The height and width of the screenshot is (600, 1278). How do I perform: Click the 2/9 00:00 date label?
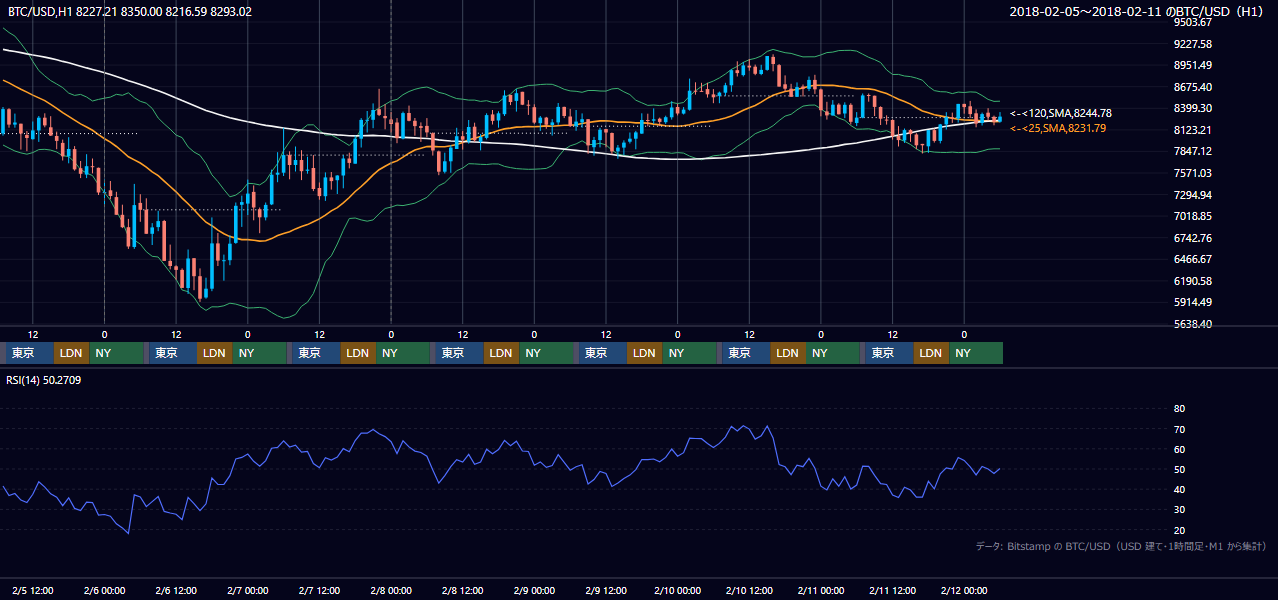point(534,590)
